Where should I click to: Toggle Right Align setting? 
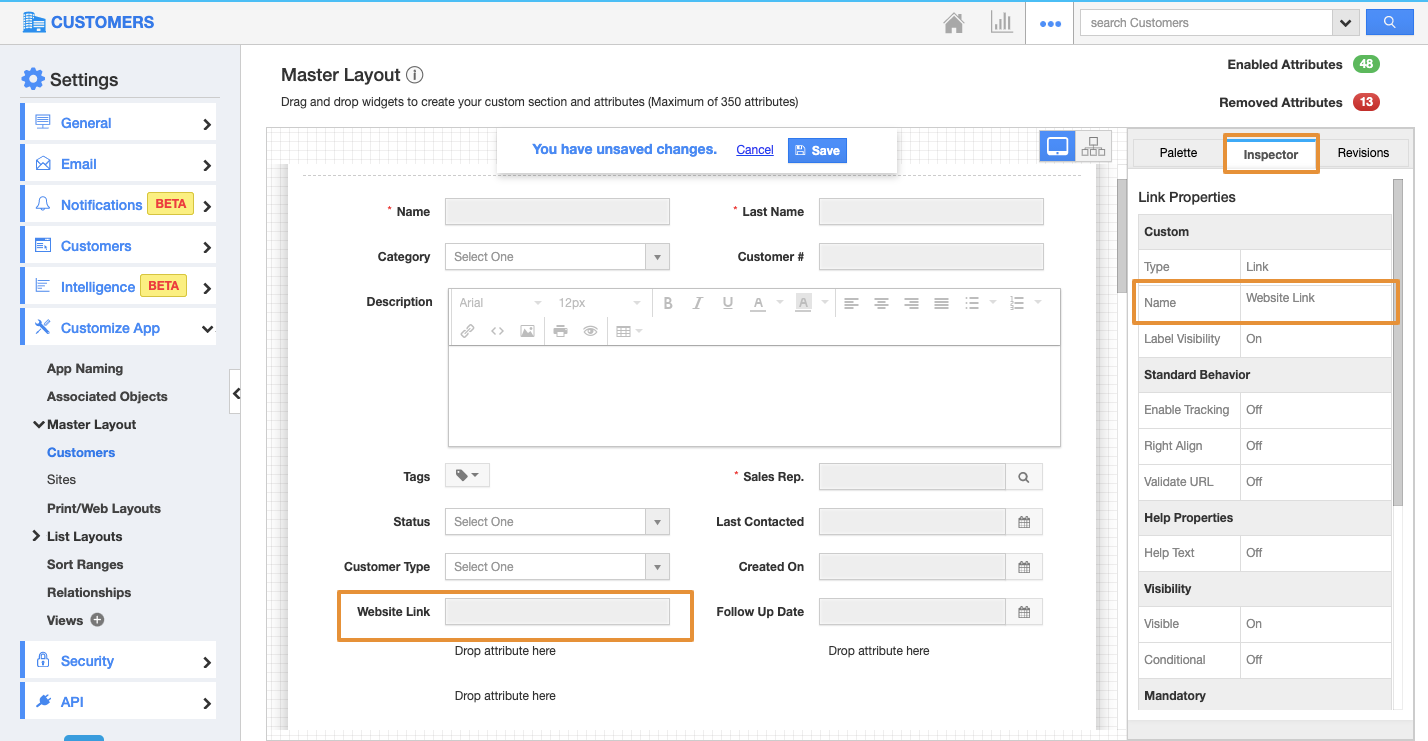tap(1254, 446)
